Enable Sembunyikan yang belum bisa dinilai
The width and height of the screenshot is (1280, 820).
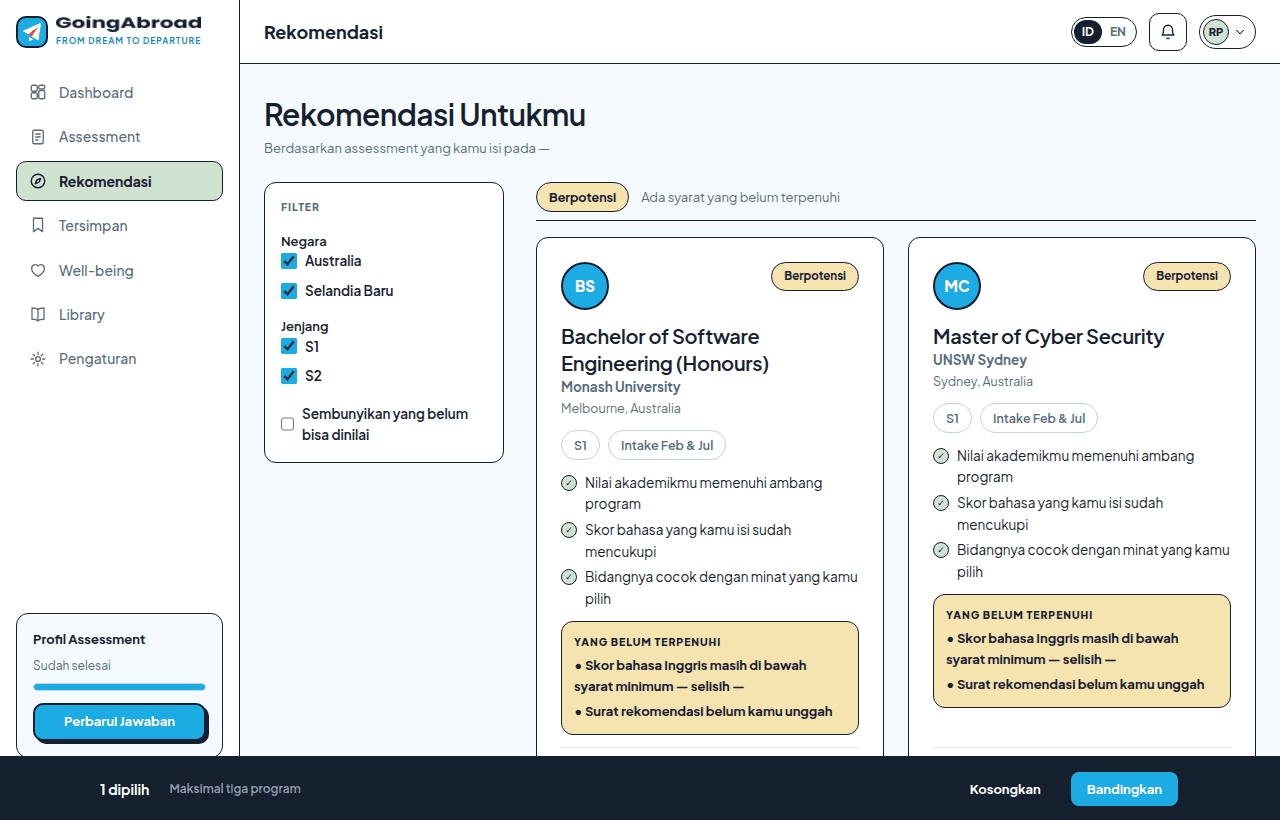288,424
